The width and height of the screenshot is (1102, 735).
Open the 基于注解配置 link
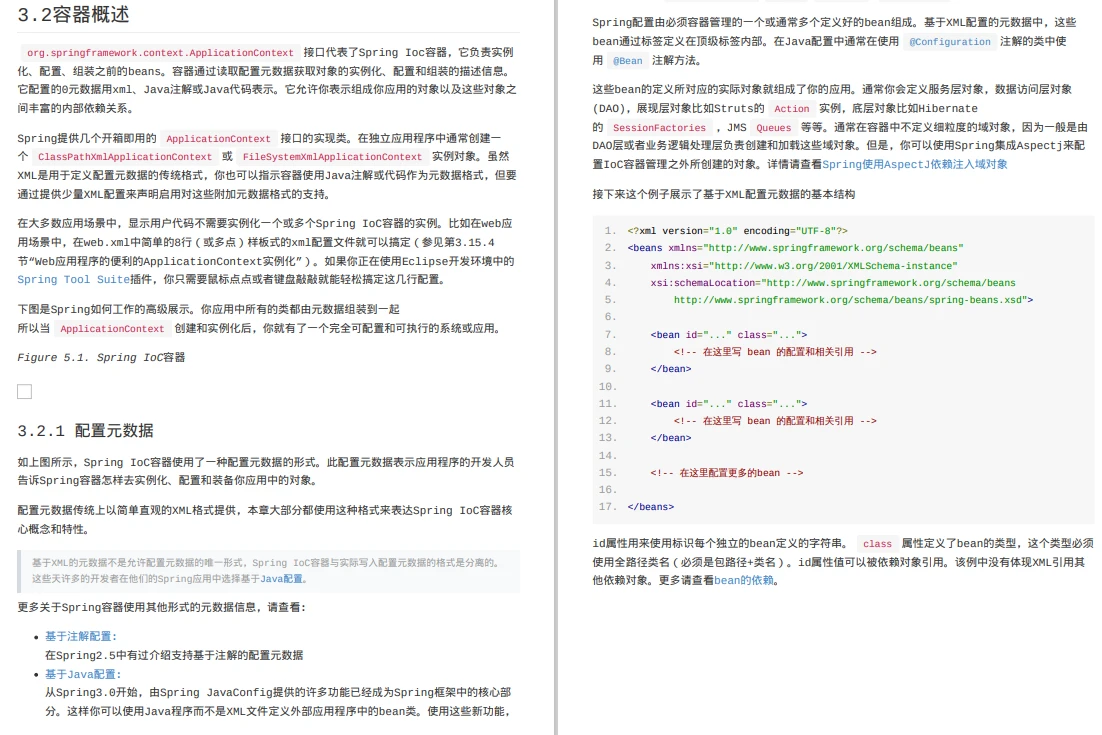pyautogui.click(x=81, y=637)
